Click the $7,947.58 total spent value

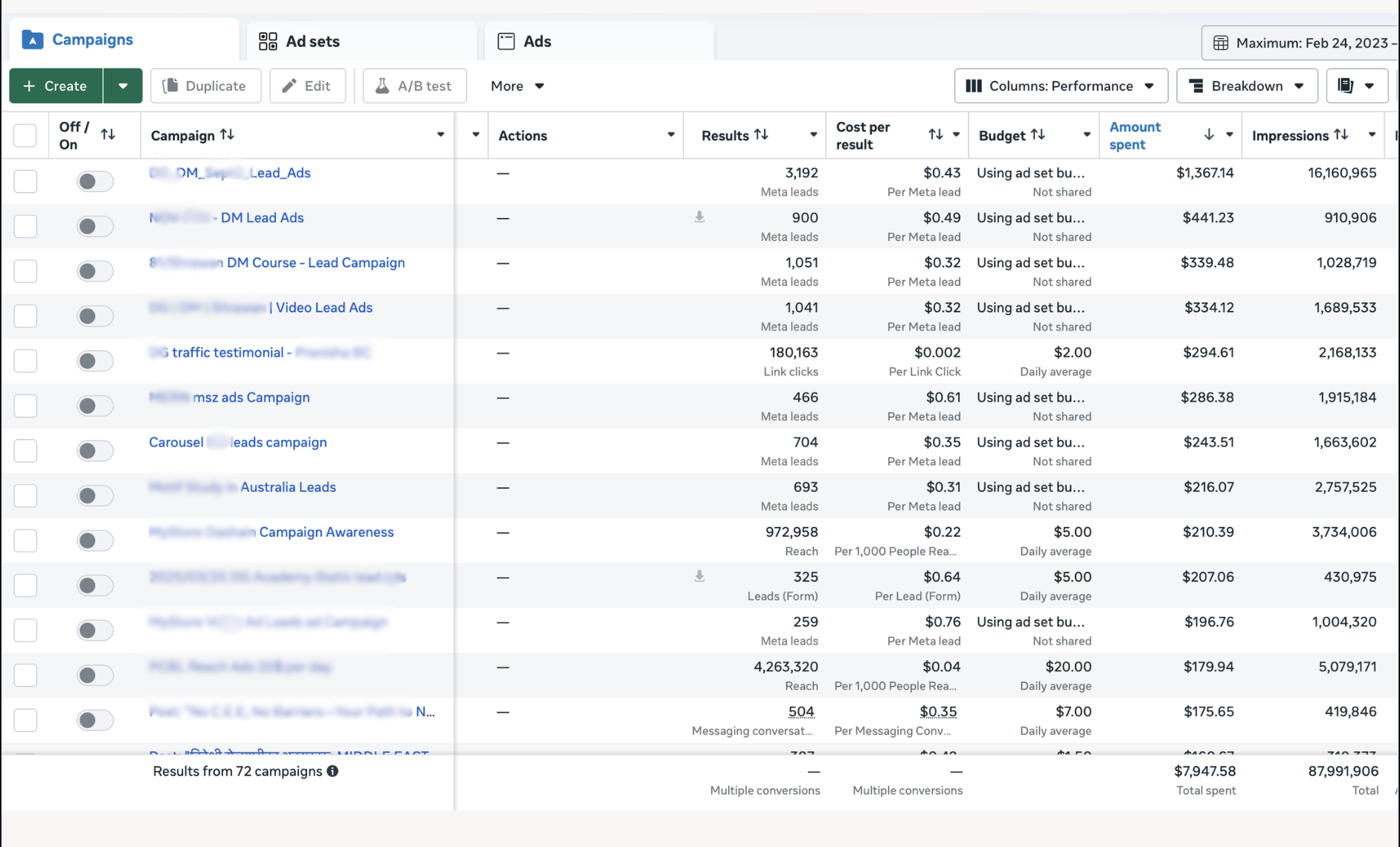pos(1205,771)
